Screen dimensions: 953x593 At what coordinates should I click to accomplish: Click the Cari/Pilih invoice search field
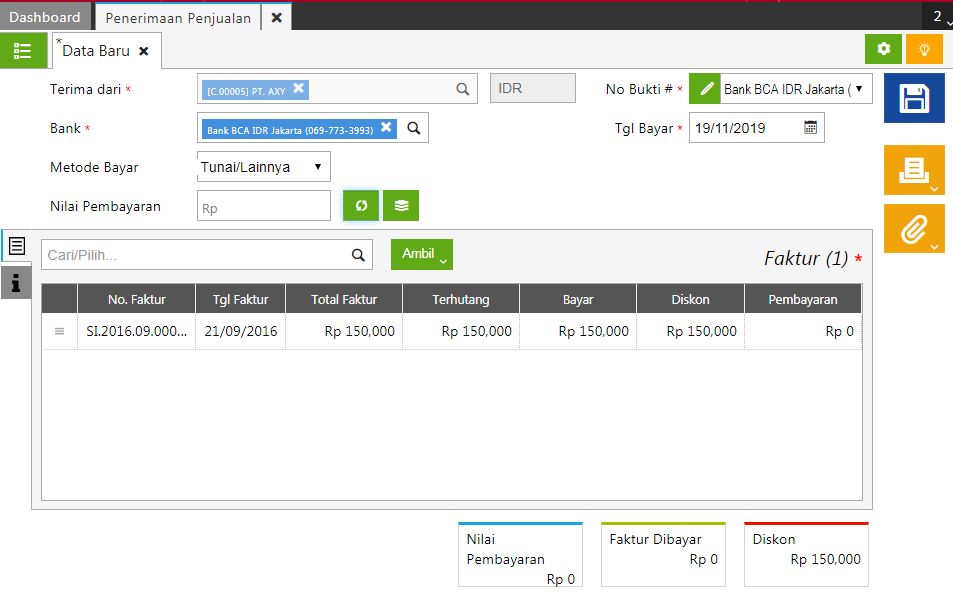[x=195, y=255]
